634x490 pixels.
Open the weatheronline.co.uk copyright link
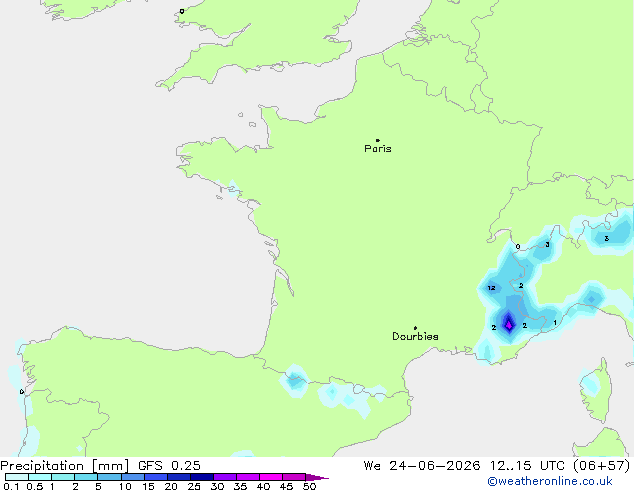tap(550, 481)
